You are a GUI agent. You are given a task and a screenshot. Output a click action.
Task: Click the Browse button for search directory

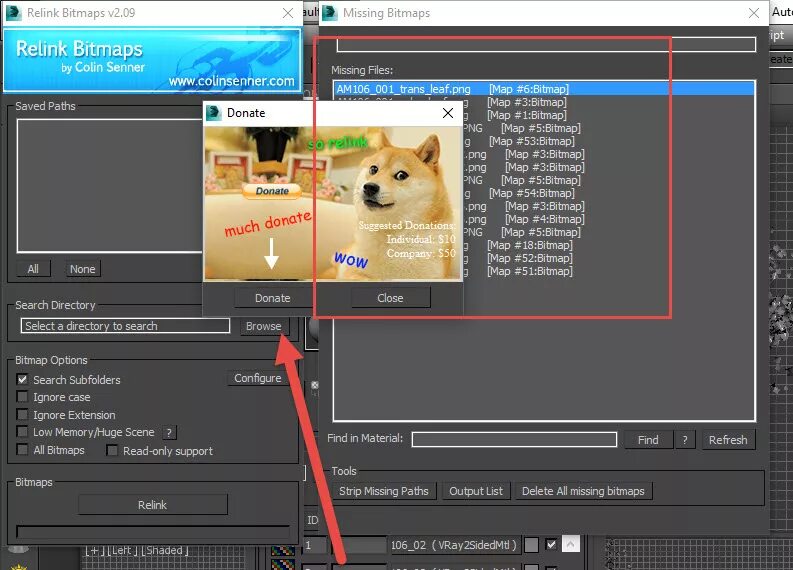coord(263,326)
